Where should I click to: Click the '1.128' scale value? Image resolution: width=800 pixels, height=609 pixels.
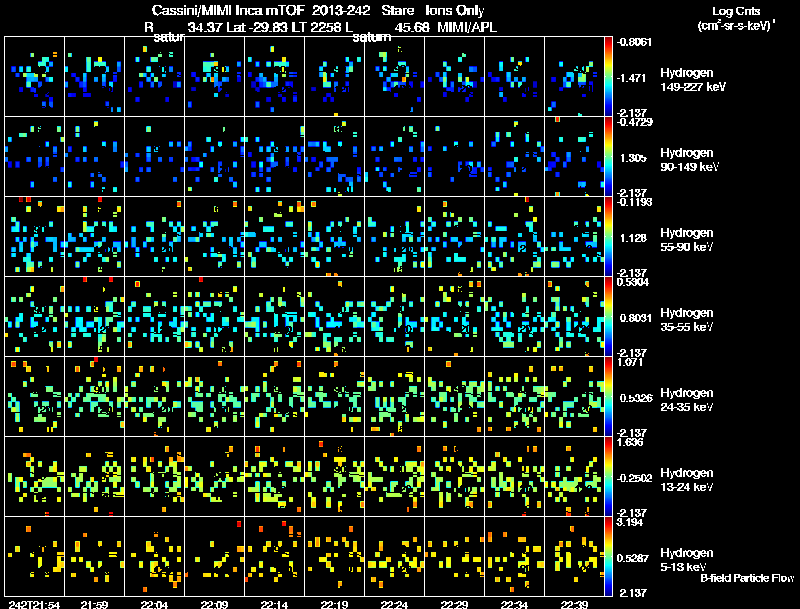(633, 238)
